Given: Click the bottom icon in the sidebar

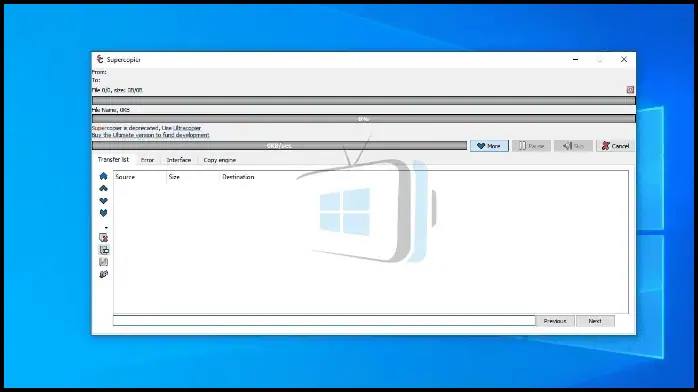Looking at the screenshot, I should (103, 274).
